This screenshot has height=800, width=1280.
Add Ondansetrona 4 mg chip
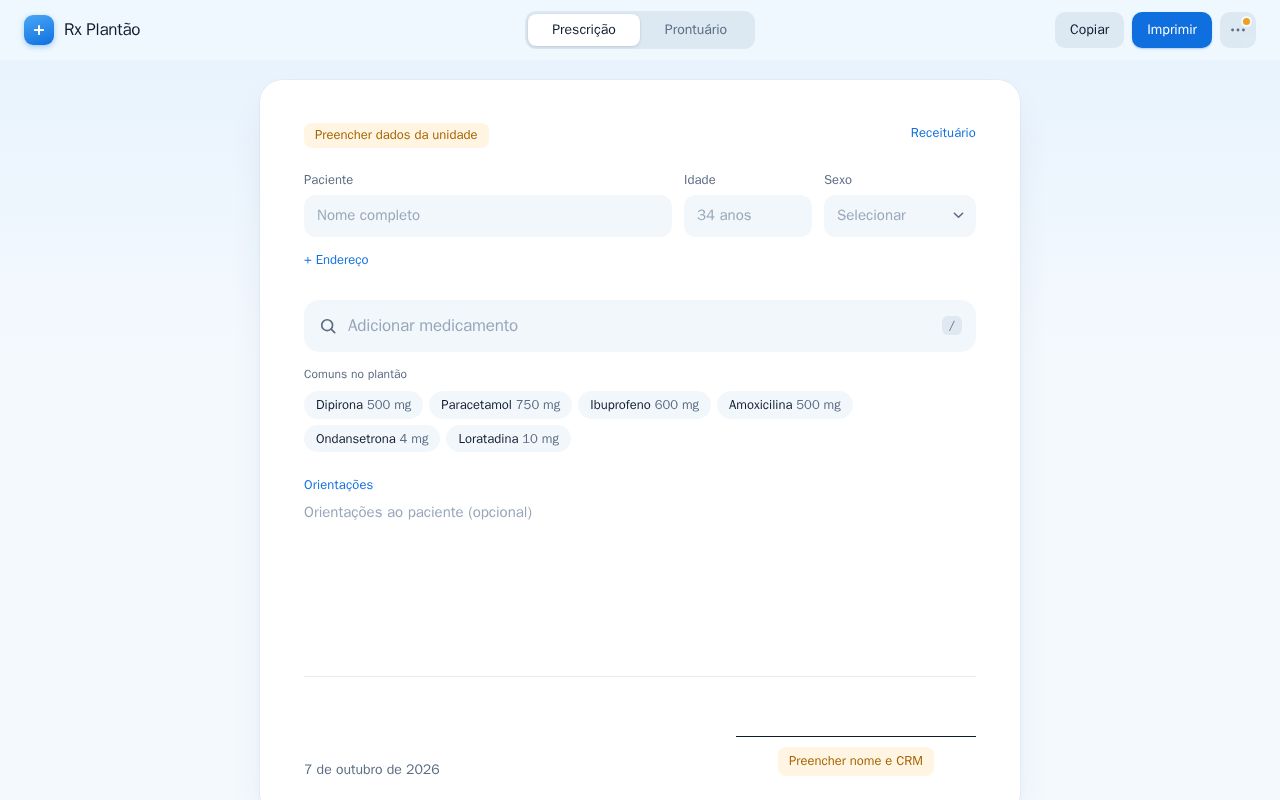click(x=372, y=439)
